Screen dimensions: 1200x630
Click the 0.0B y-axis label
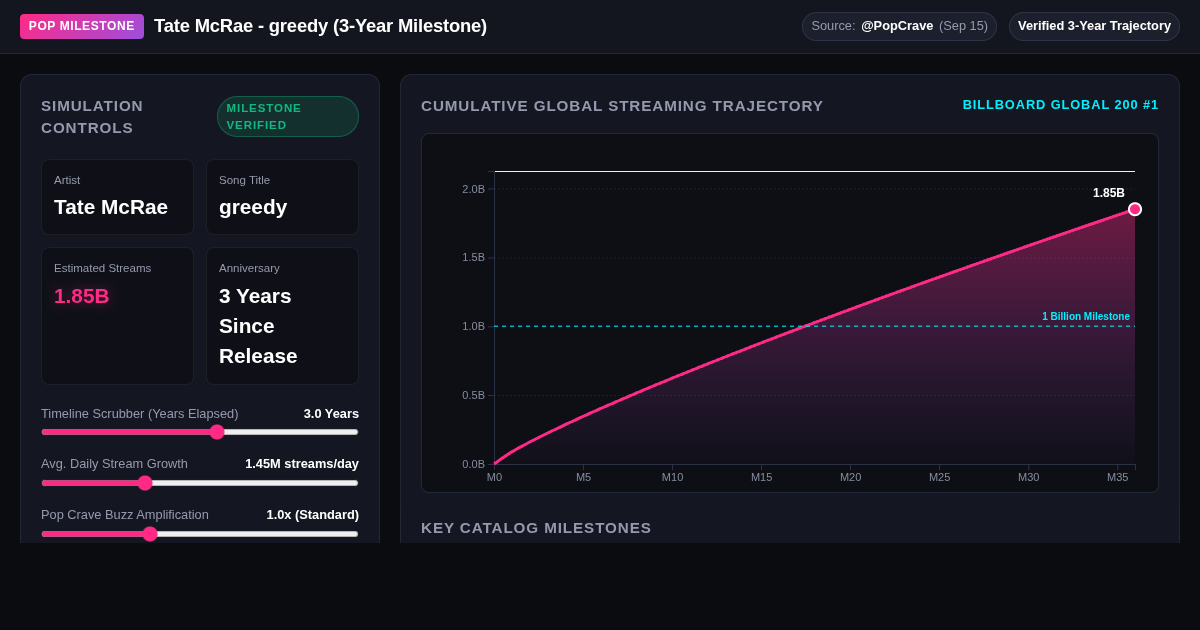click(473, 464)
